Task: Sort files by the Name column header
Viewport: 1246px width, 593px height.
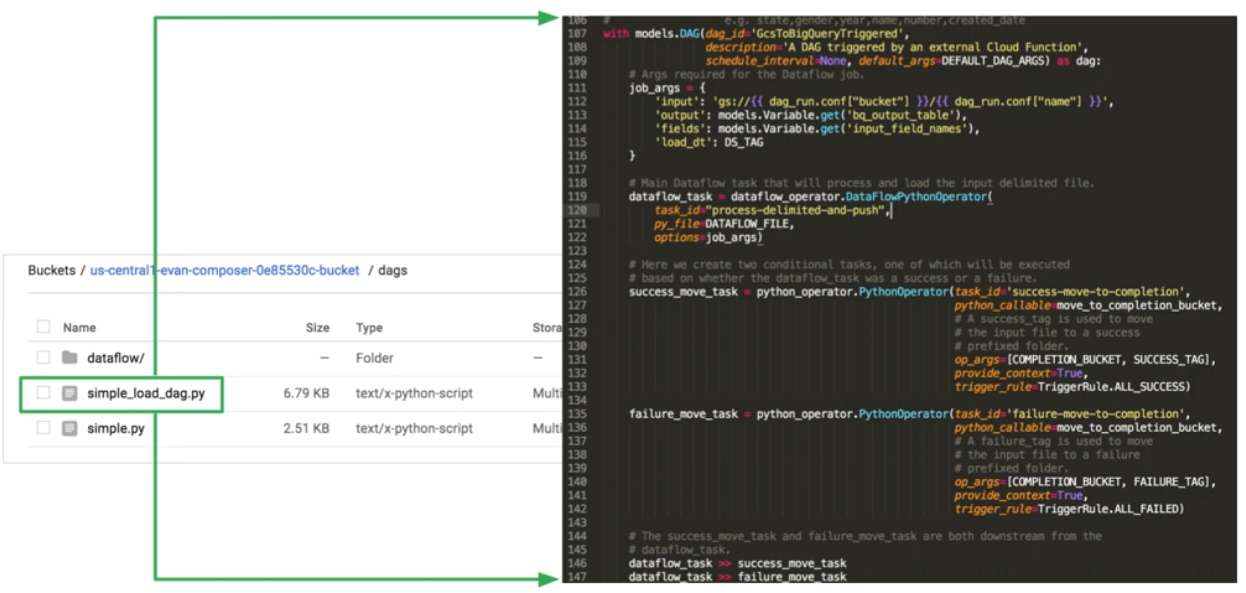Action: [x=78, y=327]
